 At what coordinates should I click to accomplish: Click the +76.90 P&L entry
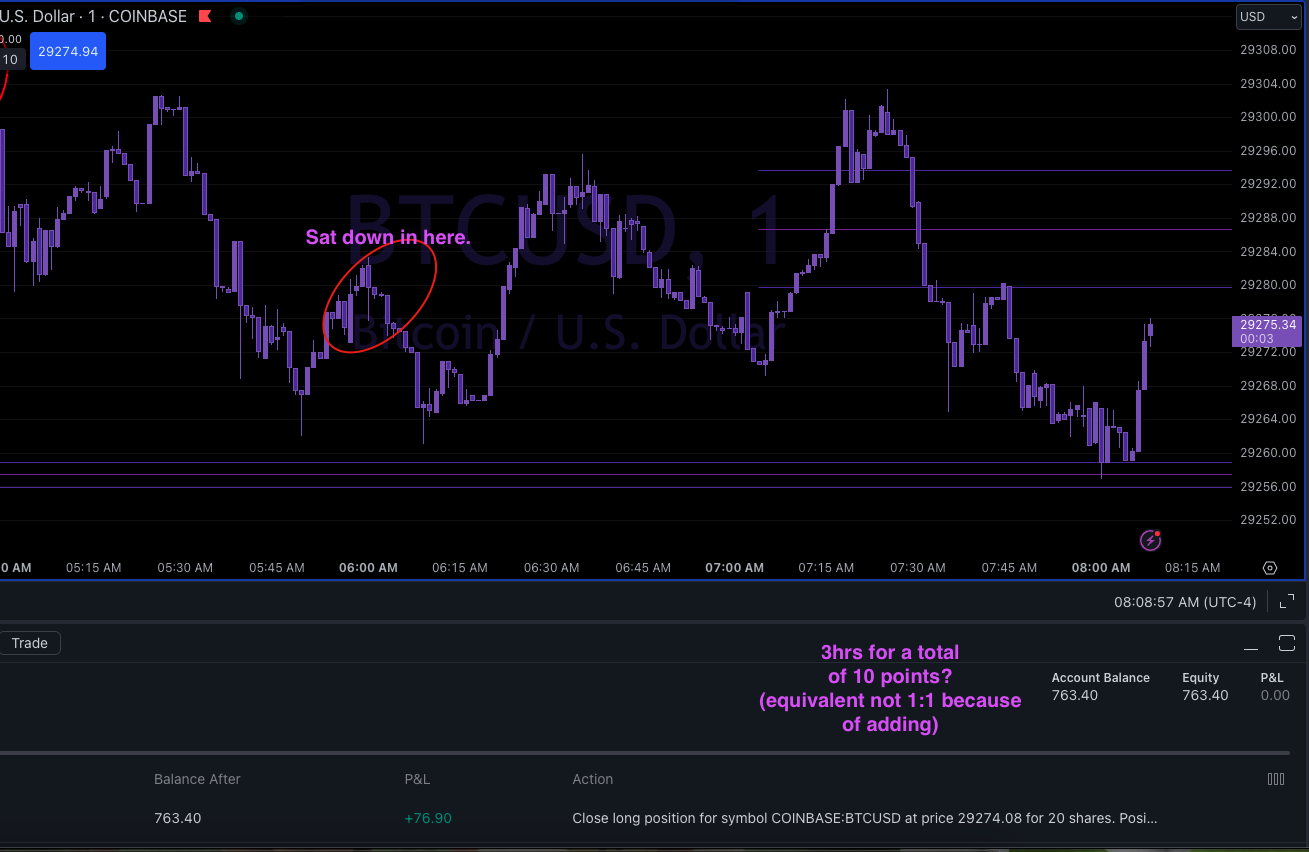click(x=428, y=817)
